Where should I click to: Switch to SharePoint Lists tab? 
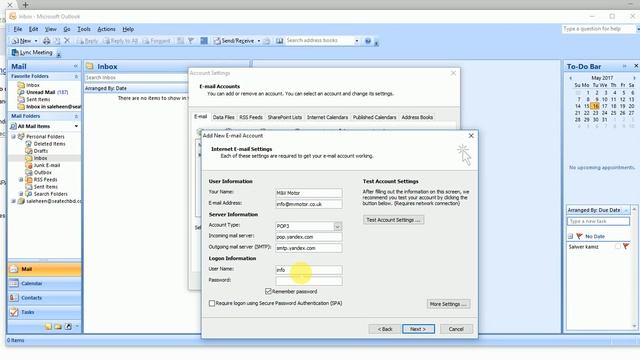(285, 117)
